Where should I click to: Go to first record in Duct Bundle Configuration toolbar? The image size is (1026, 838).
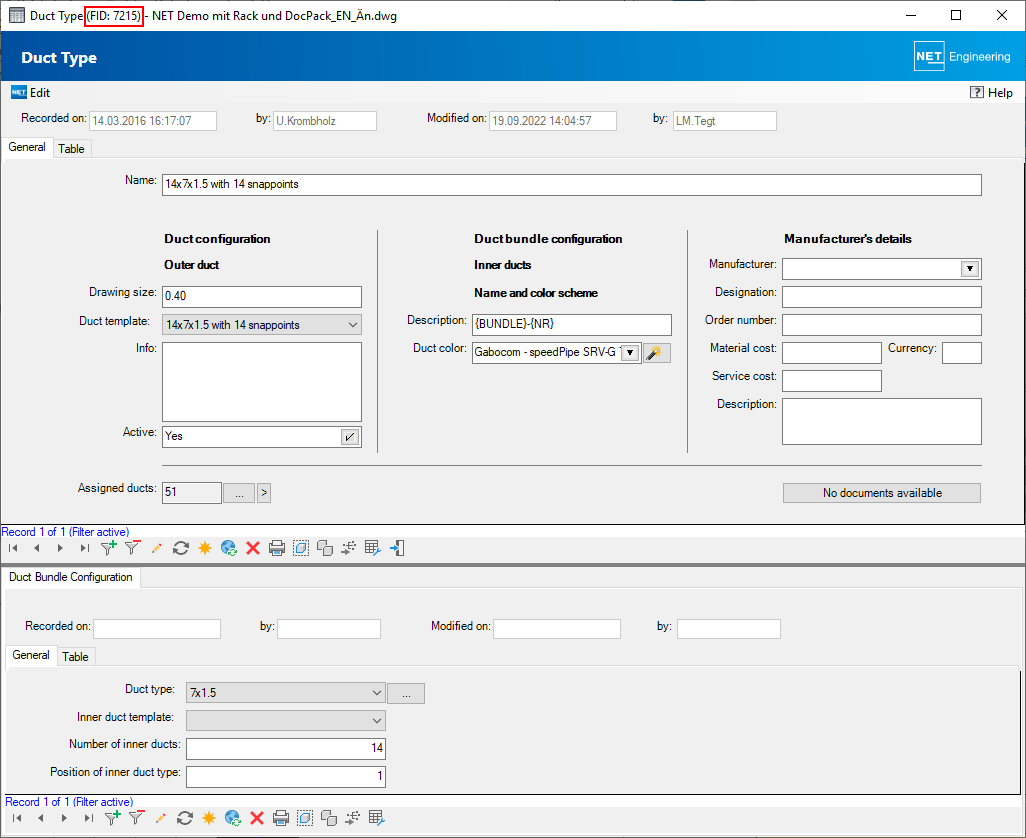pos(17,818)
